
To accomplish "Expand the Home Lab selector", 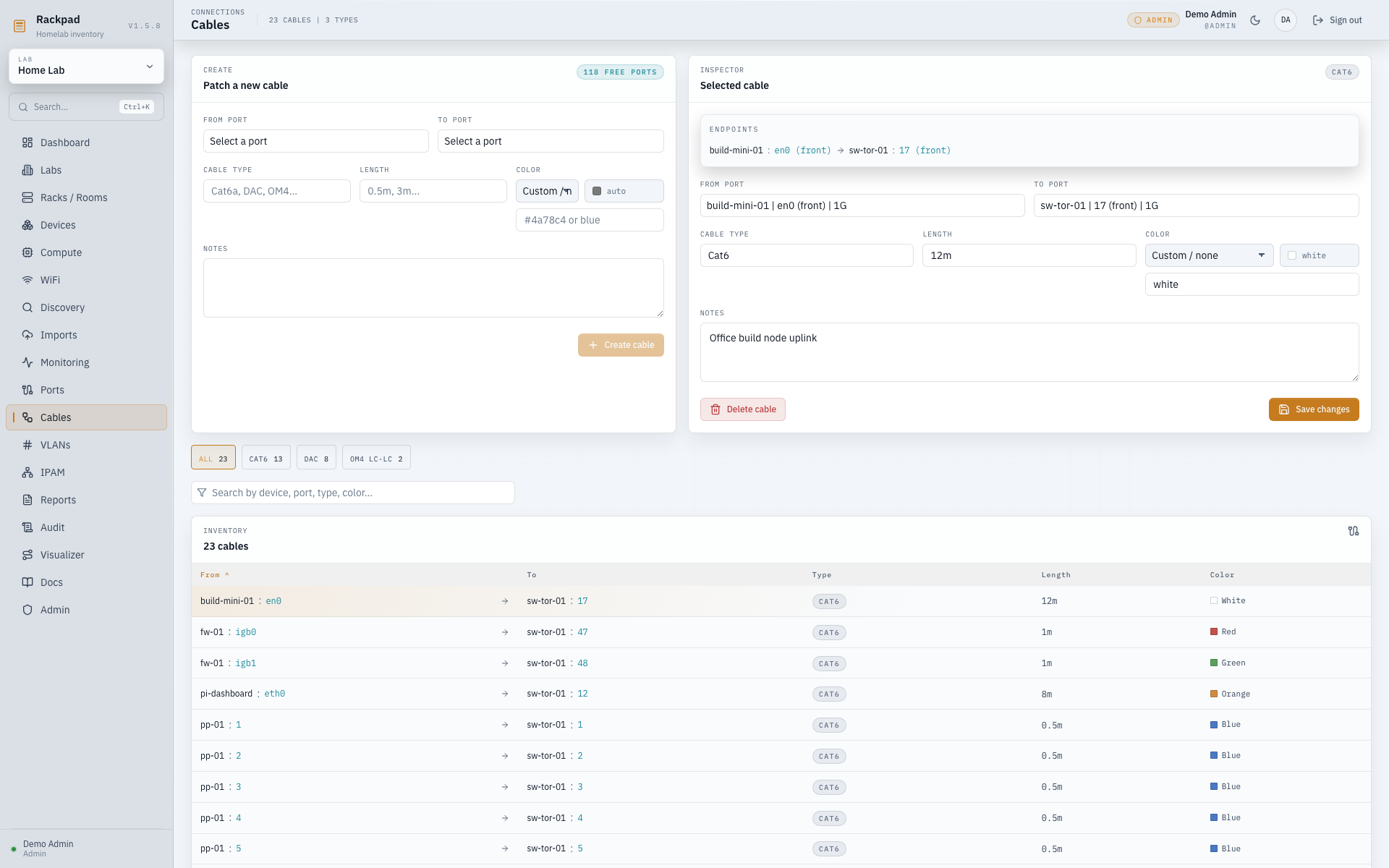I will [86, 67].
